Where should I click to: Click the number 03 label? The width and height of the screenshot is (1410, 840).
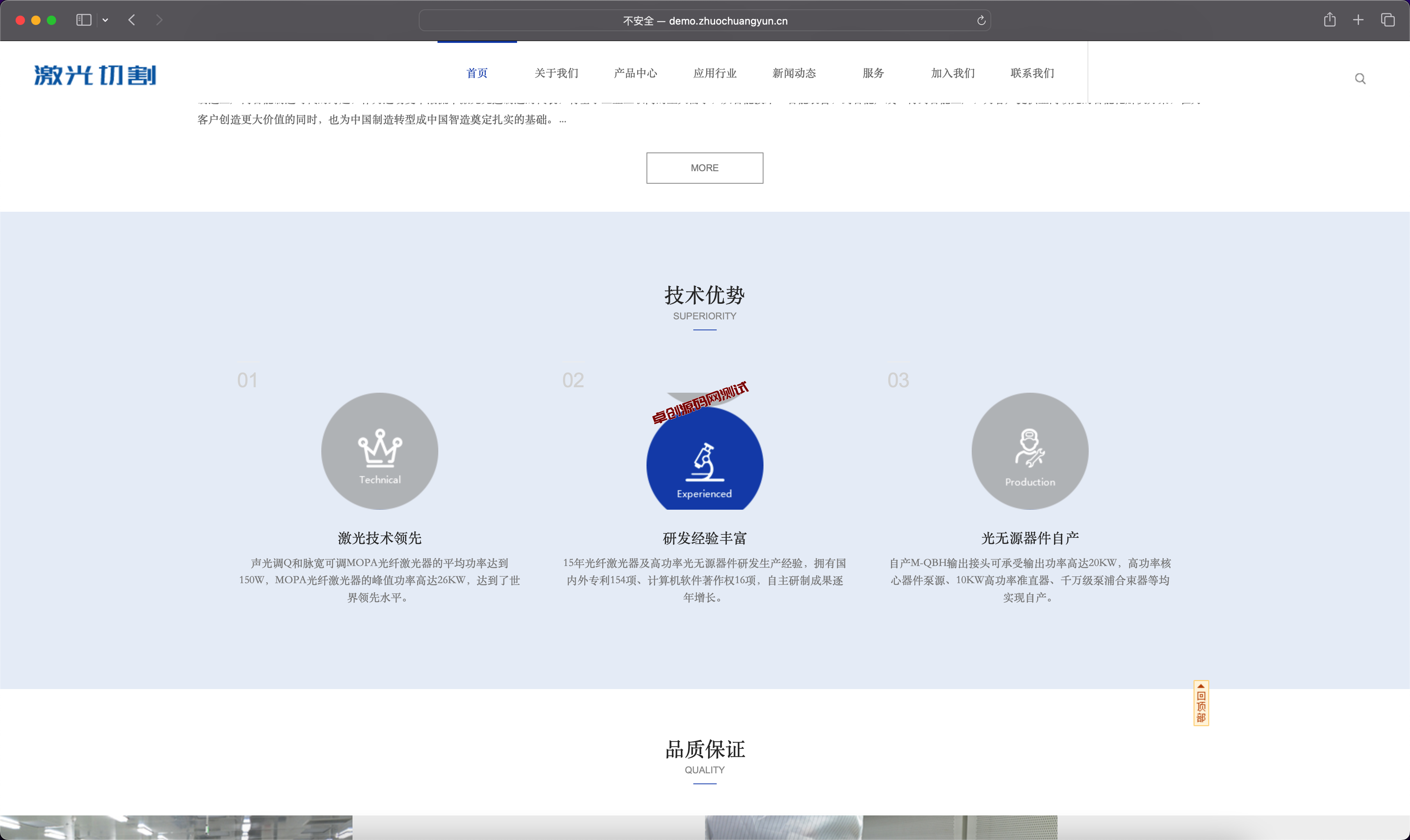point(898,380)
